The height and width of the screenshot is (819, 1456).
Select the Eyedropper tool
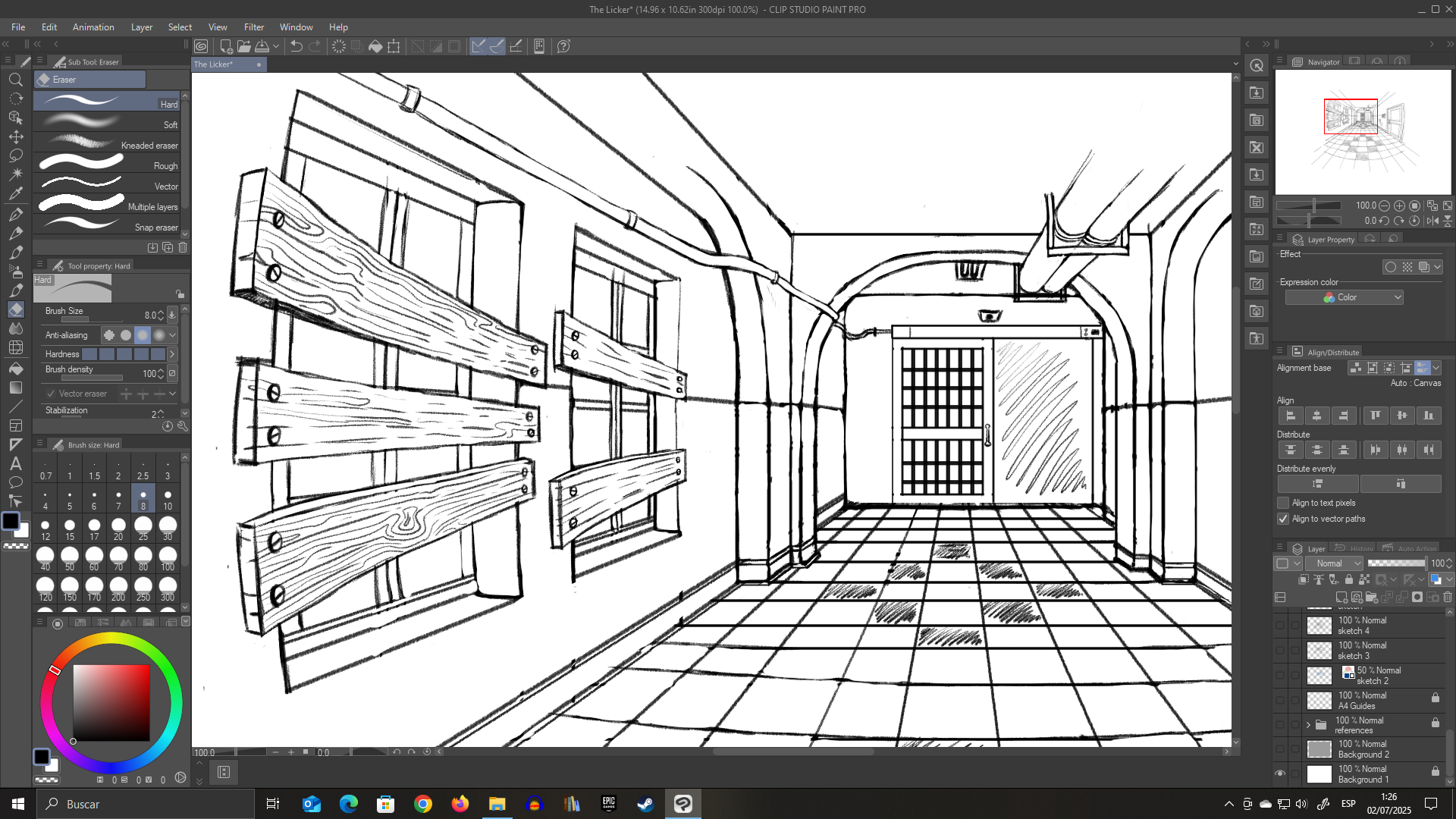(x=15, y=193)
